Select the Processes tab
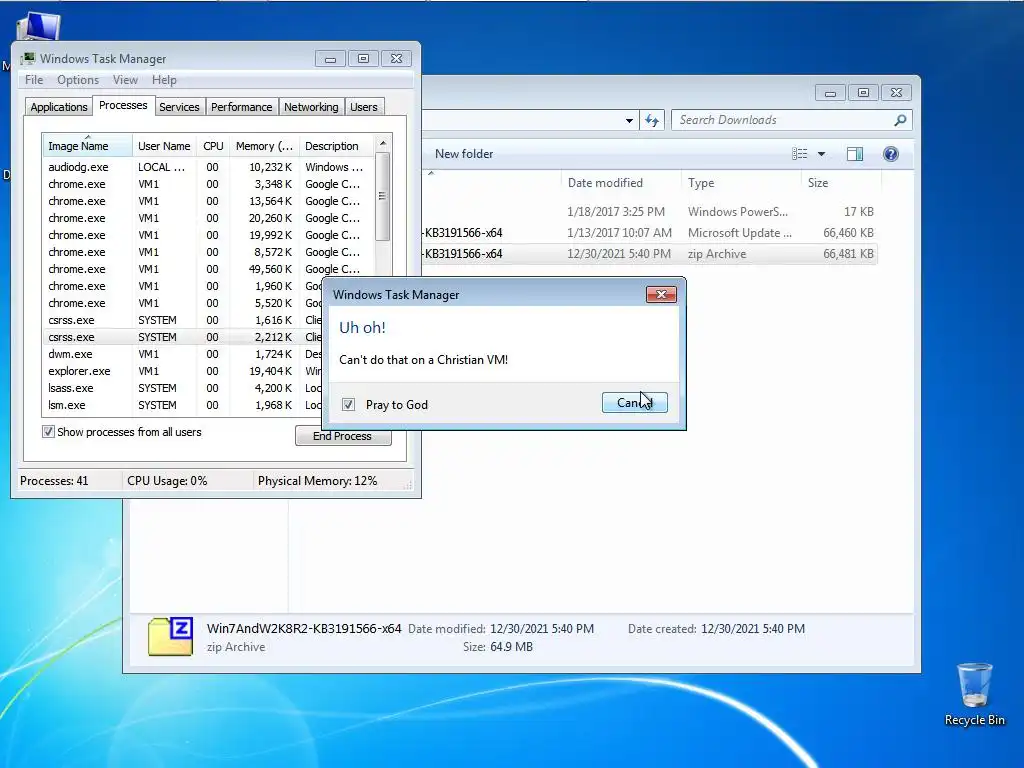This screenshot has width=1024, height=768. pos(123,105)
